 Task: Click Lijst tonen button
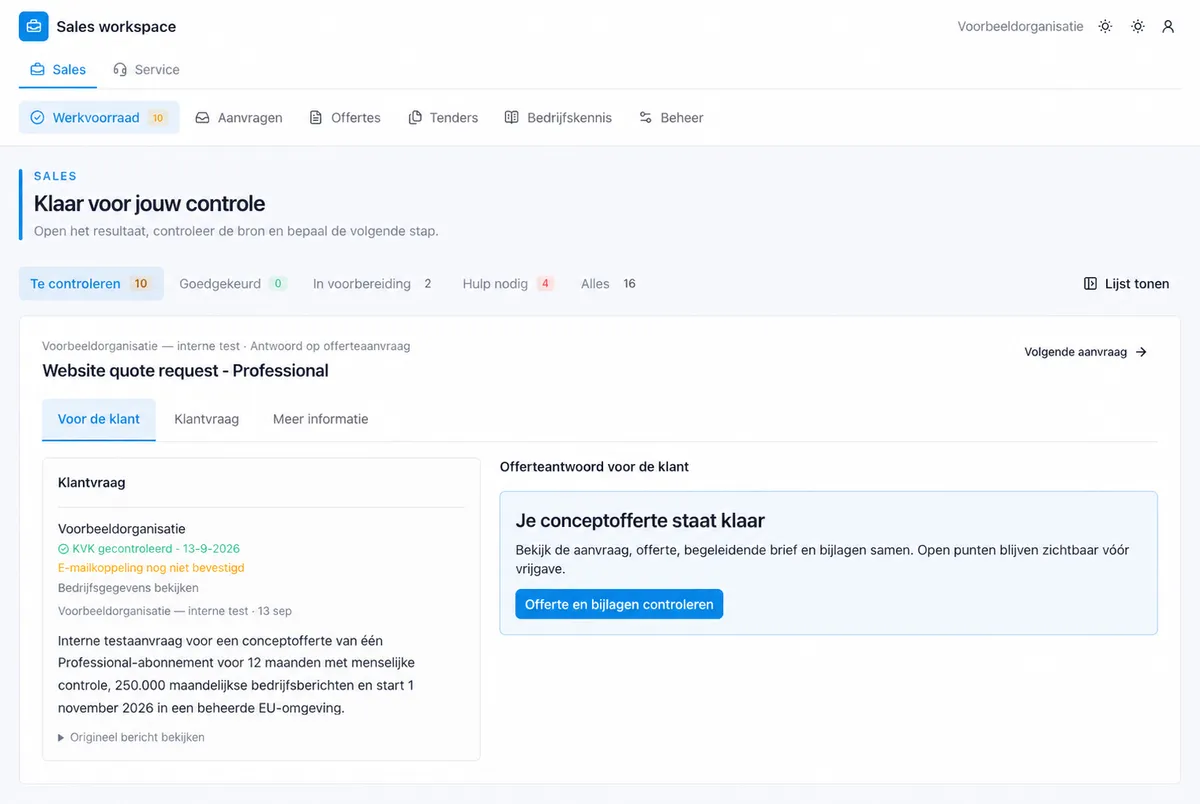(x=1126, y=284)
